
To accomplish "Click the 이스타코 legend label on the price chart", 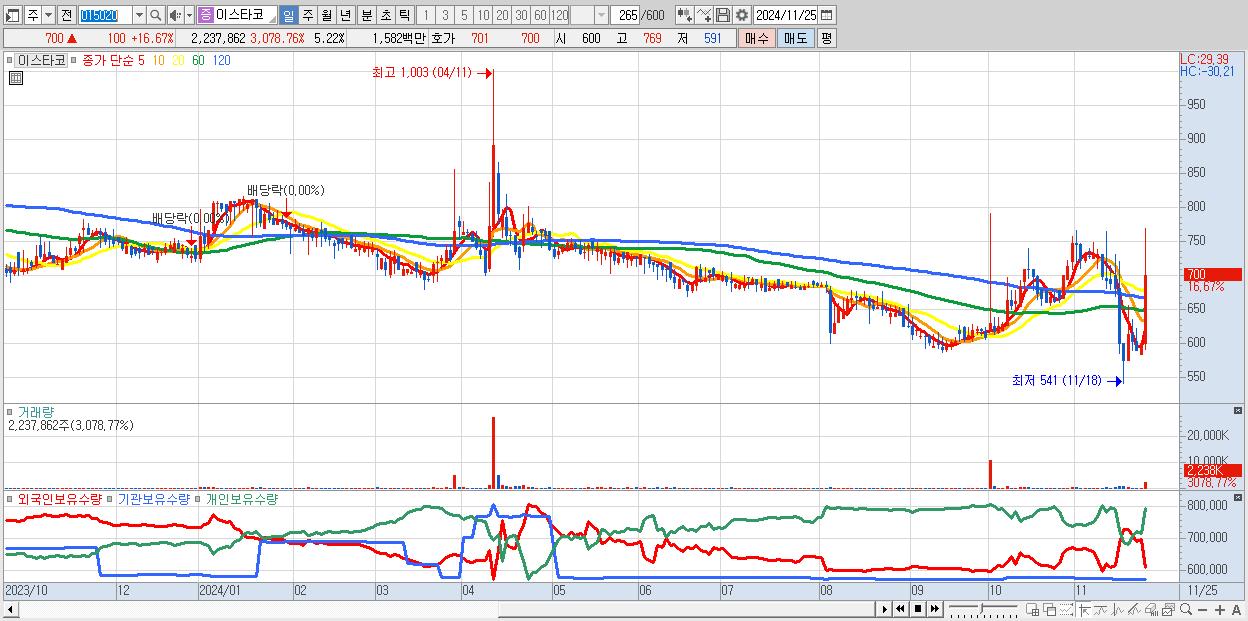I will (x=42, y=60).
